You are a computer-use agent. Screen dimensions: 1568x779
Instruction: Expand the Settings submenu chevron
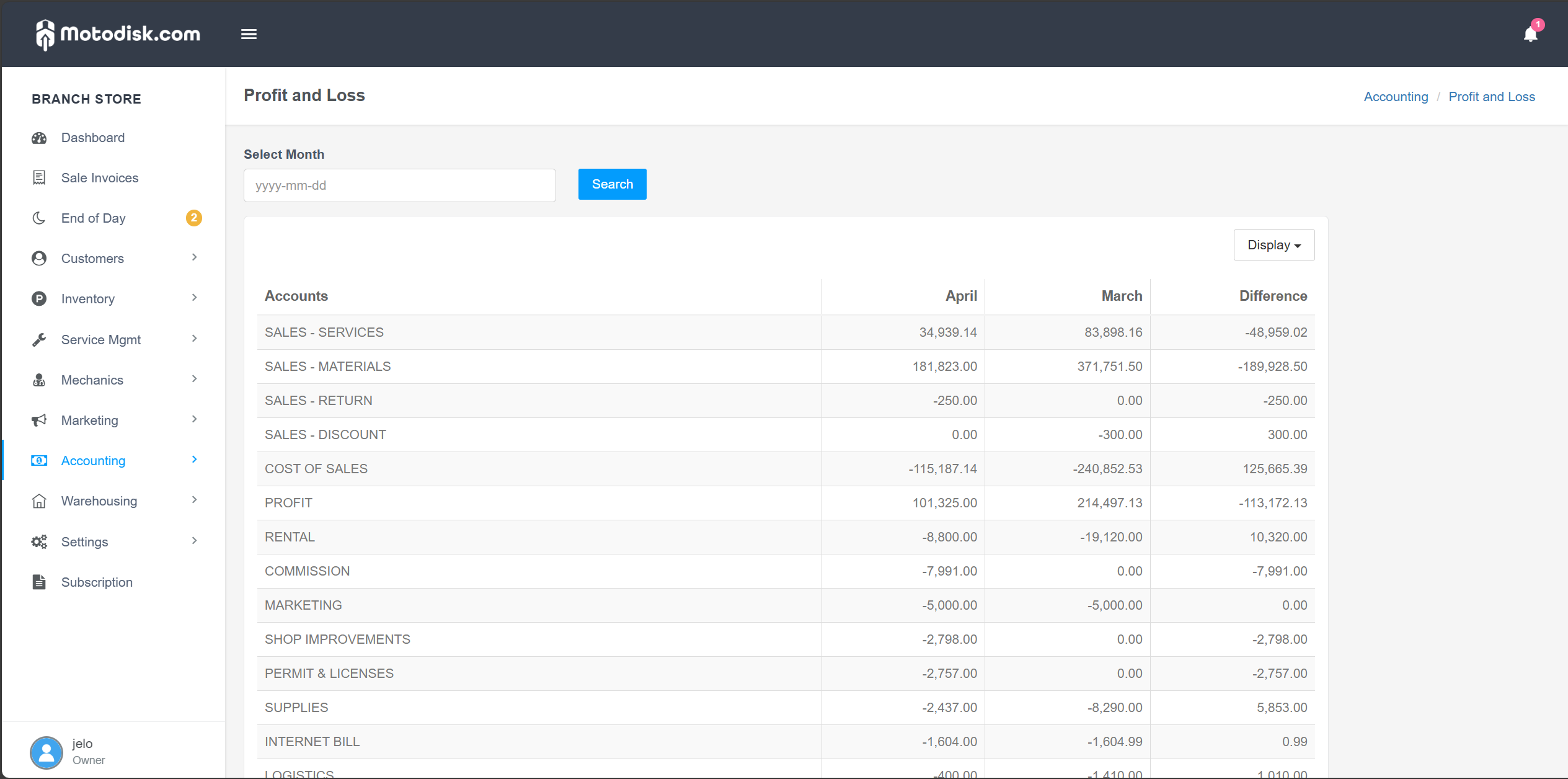(195, 541)
